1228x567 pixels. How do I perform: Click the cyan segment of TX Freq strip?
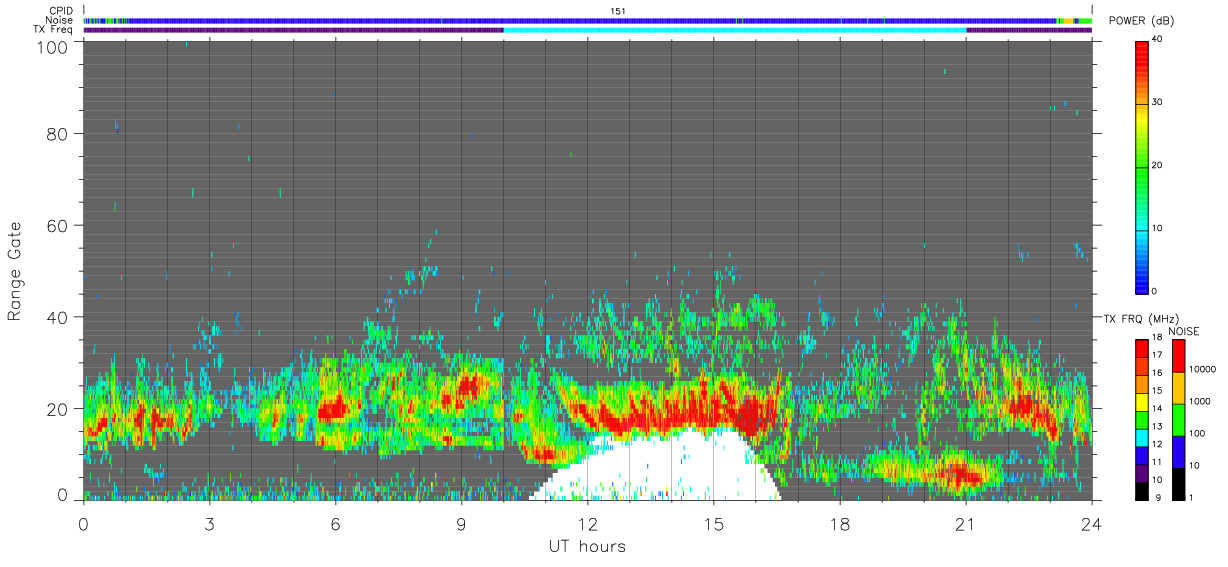click(735, 30)
